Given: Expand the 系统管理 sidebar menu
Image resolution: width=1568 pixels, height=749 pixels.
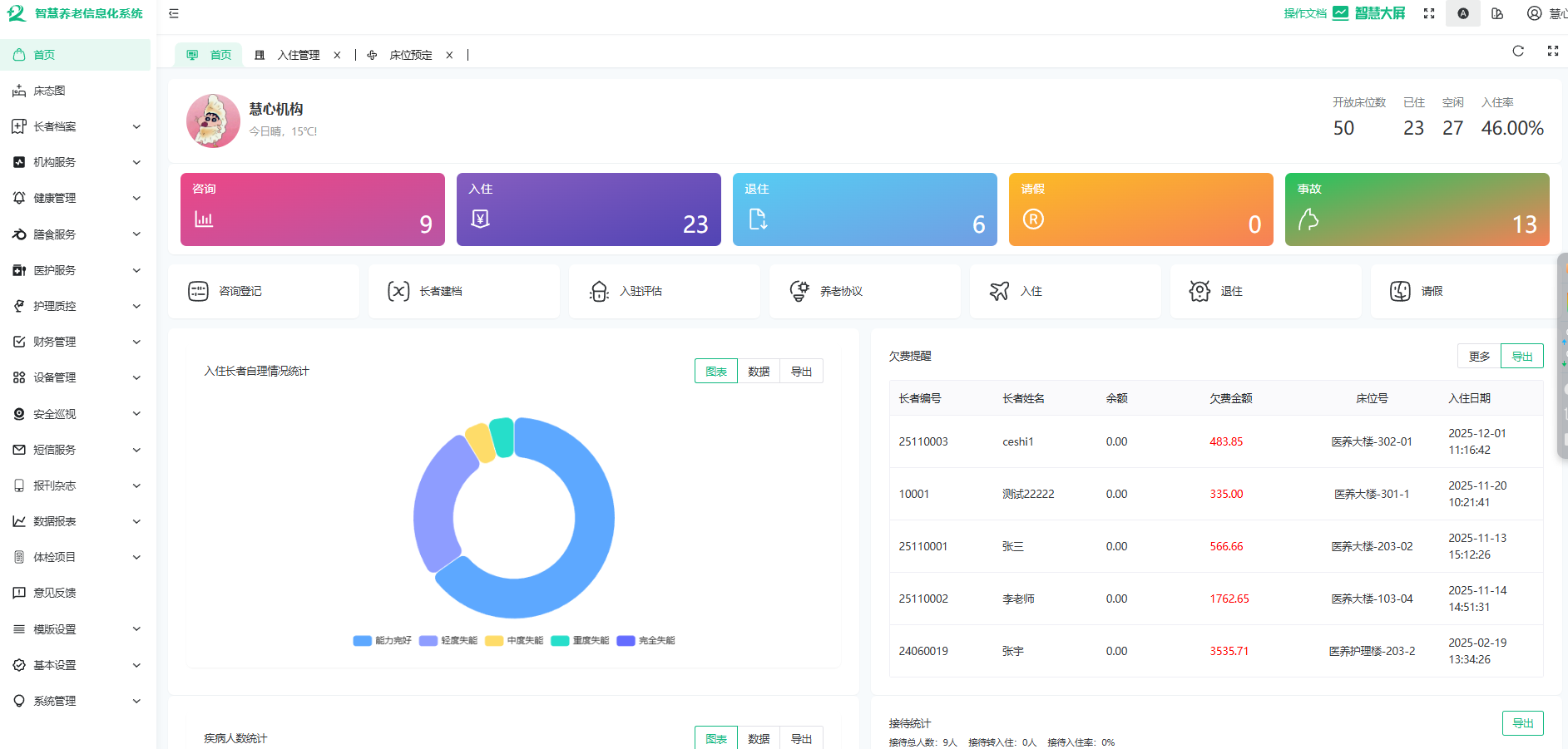Looking at the screenshot, I should click(77, 701).
